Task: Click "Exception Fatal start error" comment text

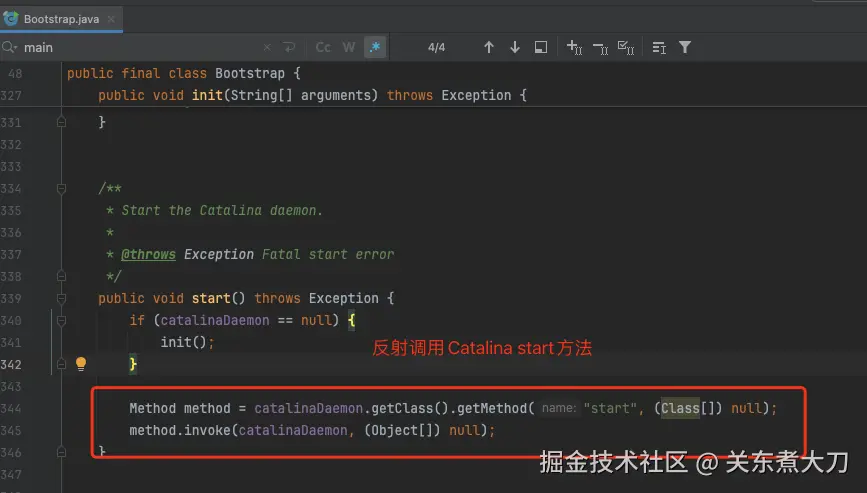Action: [x=289, y=254]
